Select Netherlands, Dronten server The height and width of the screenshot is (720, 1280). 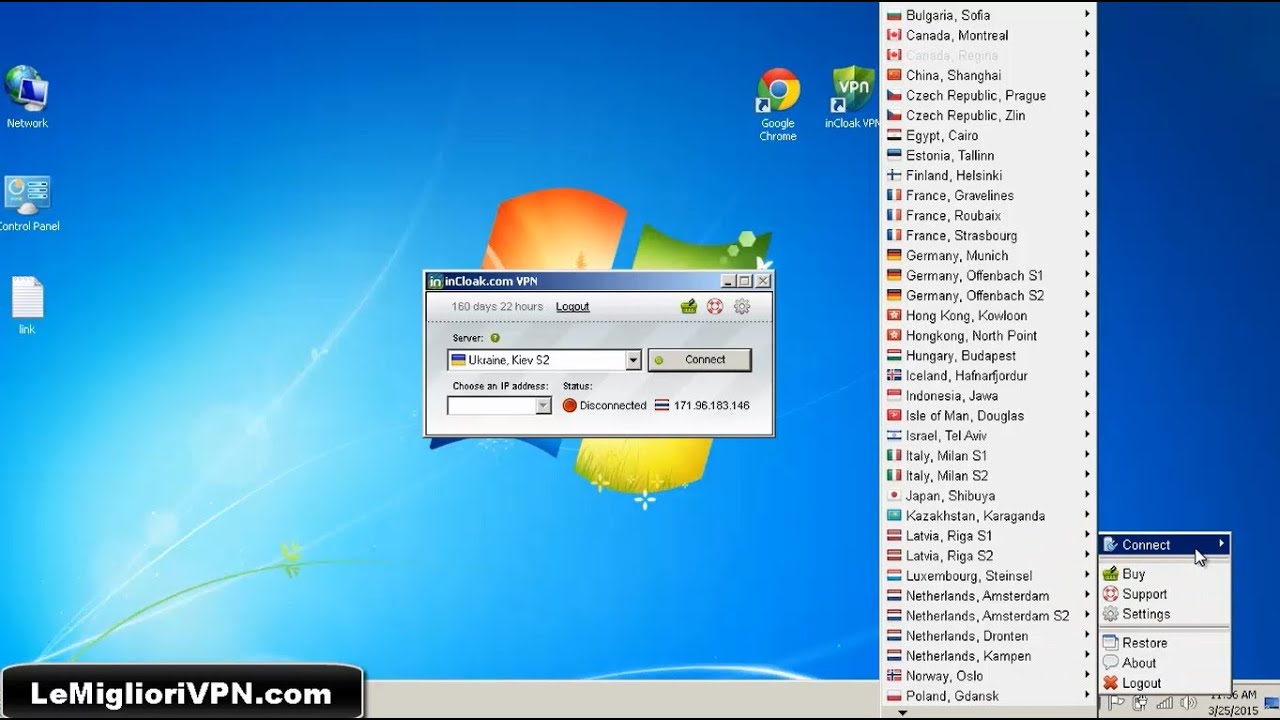coord(988,635)
